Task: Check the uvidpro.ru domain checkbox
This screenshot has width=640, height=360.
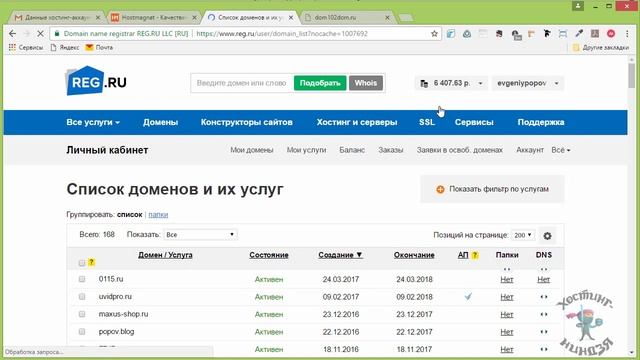Action: (x=82, y=296)
